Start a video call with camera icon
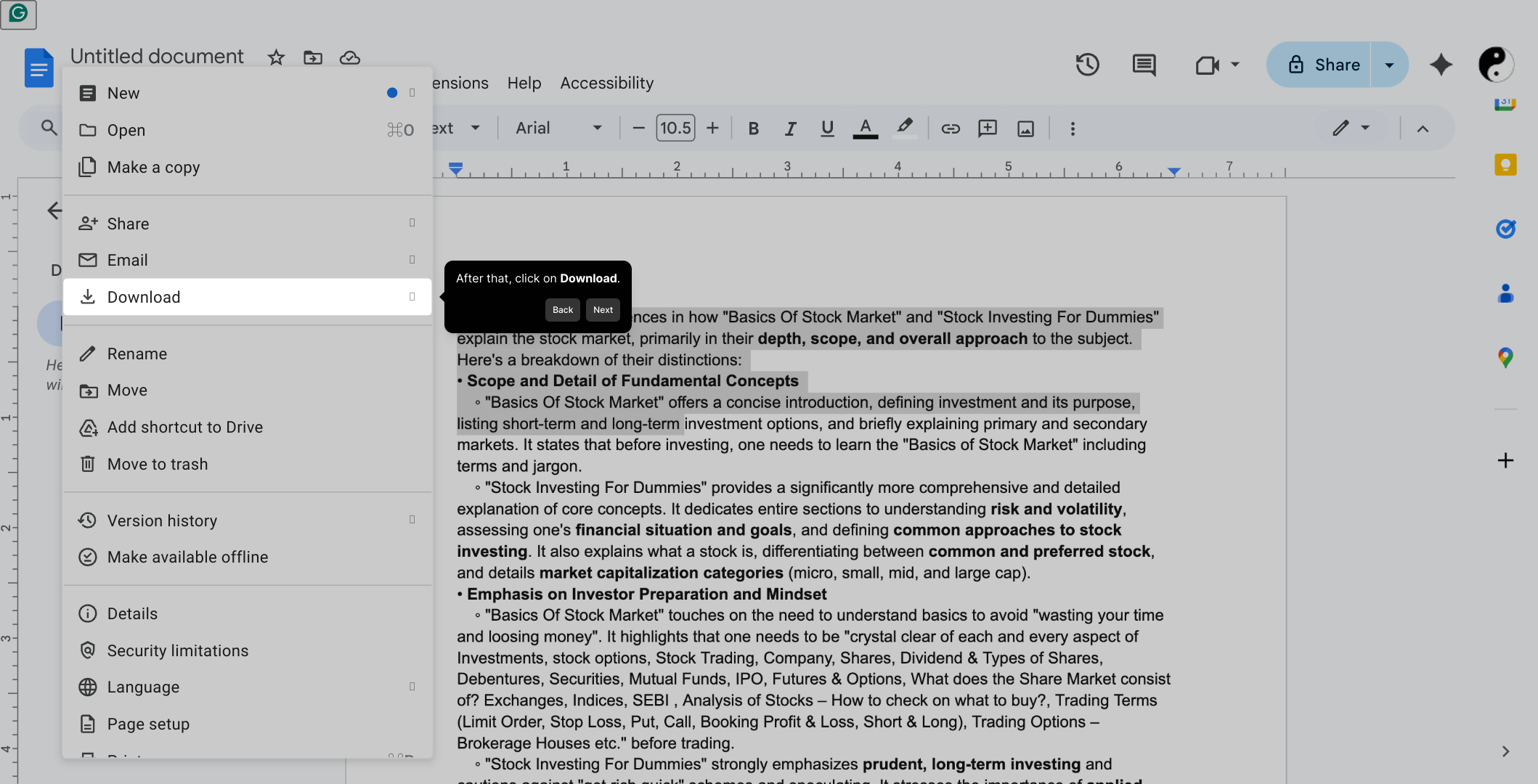This screenshot has width=1538, height=784. 1207,65
